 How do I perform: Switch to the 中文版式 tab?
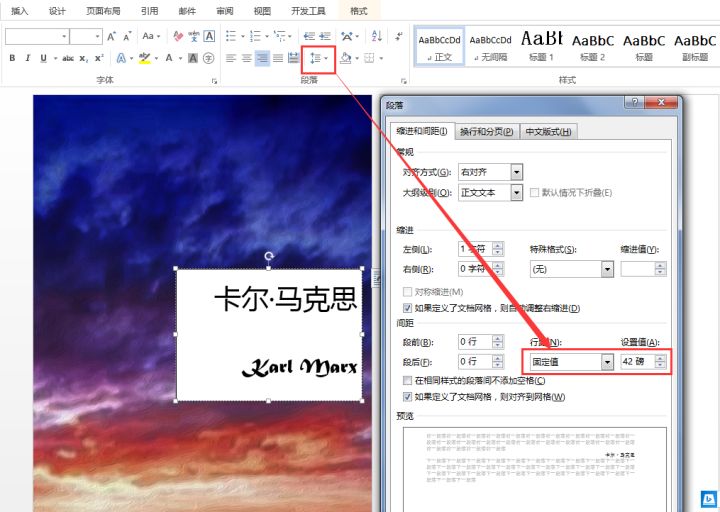point(548,132)
